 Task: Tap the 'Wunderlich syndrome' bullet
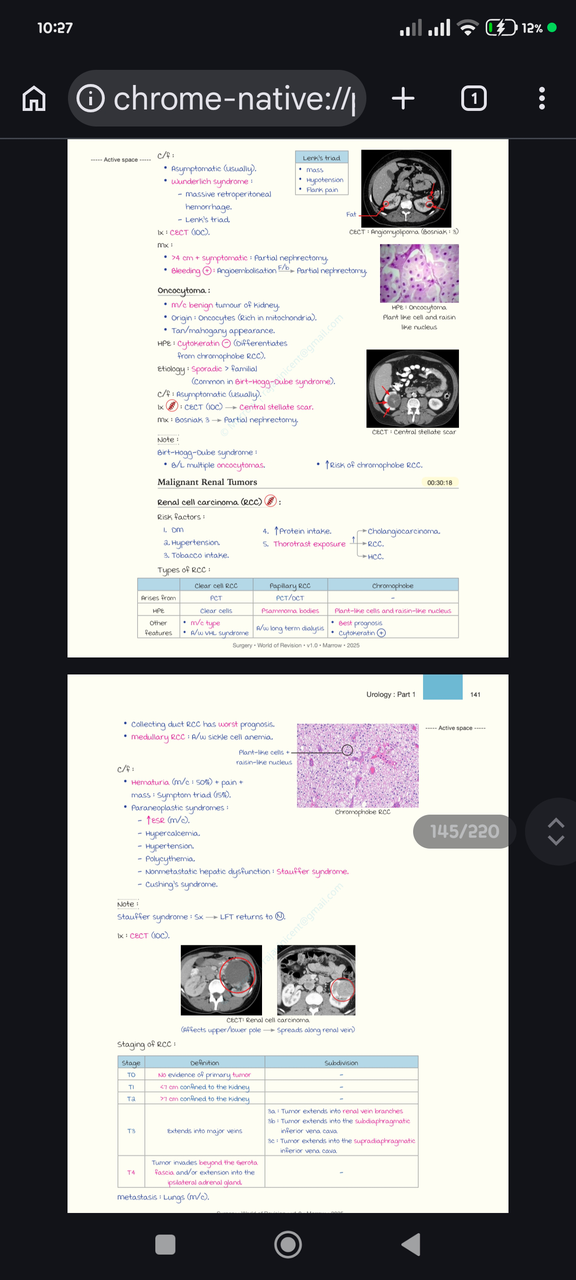[x=210, y=182]
